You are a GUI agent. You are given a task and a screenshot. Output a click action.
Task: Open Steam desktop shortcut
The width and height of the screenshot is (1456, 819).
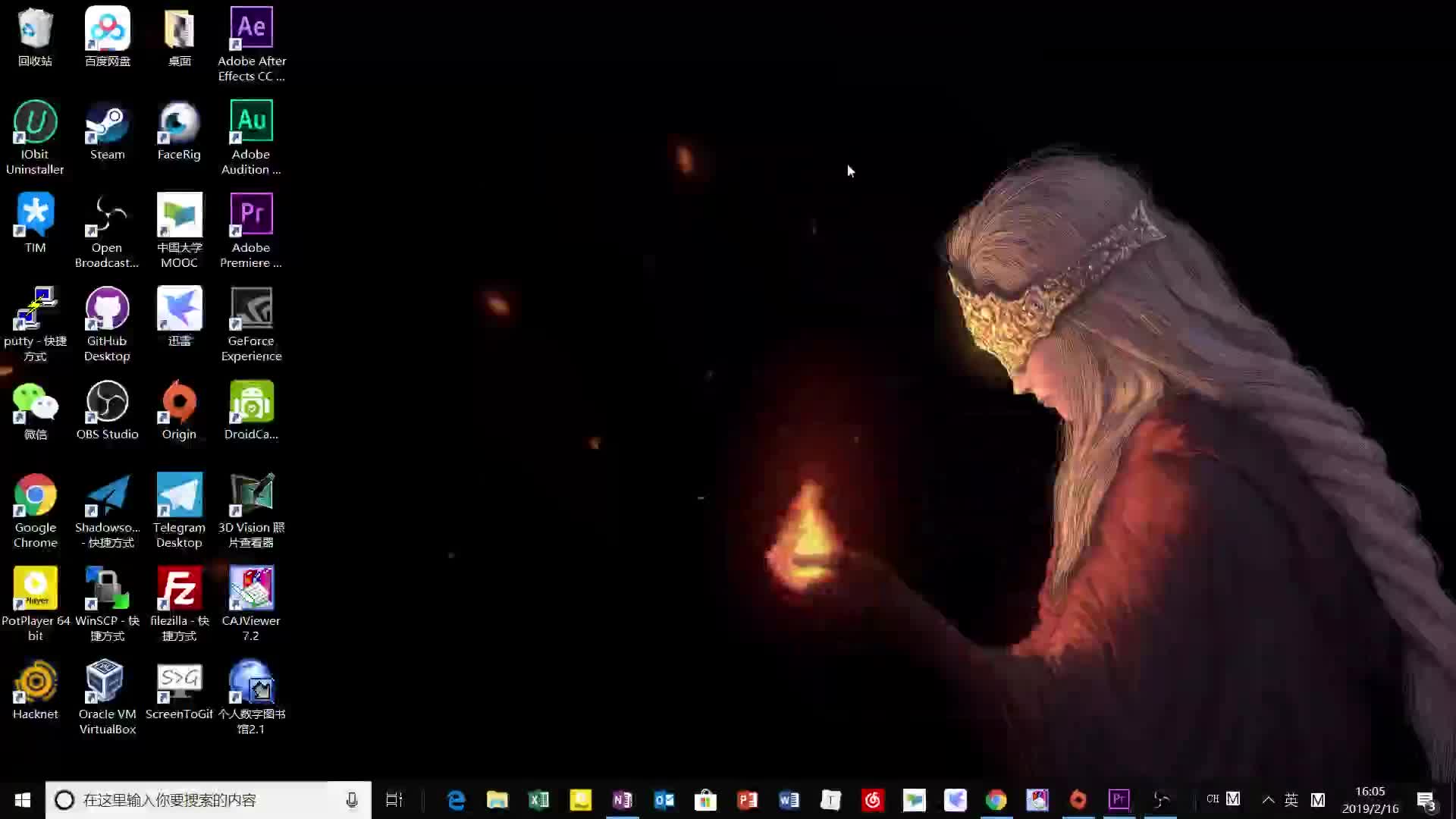pos(107,125)
